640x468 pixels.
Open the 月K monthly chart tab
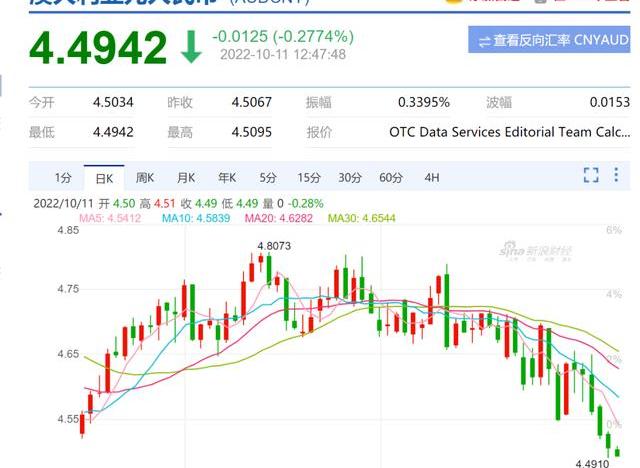186,178
